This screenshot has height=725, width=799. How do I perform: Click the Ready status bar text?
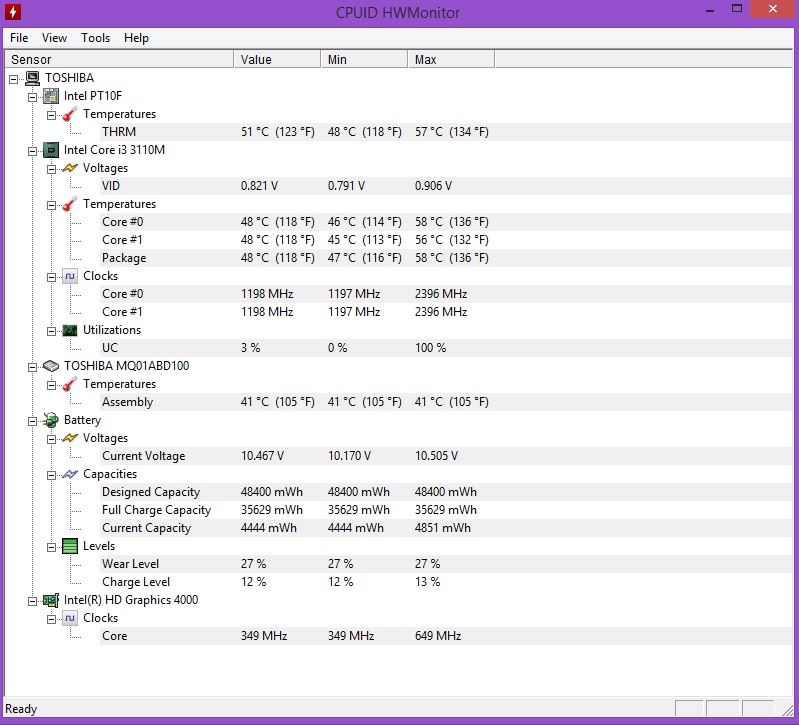click(x=21, y=709)
